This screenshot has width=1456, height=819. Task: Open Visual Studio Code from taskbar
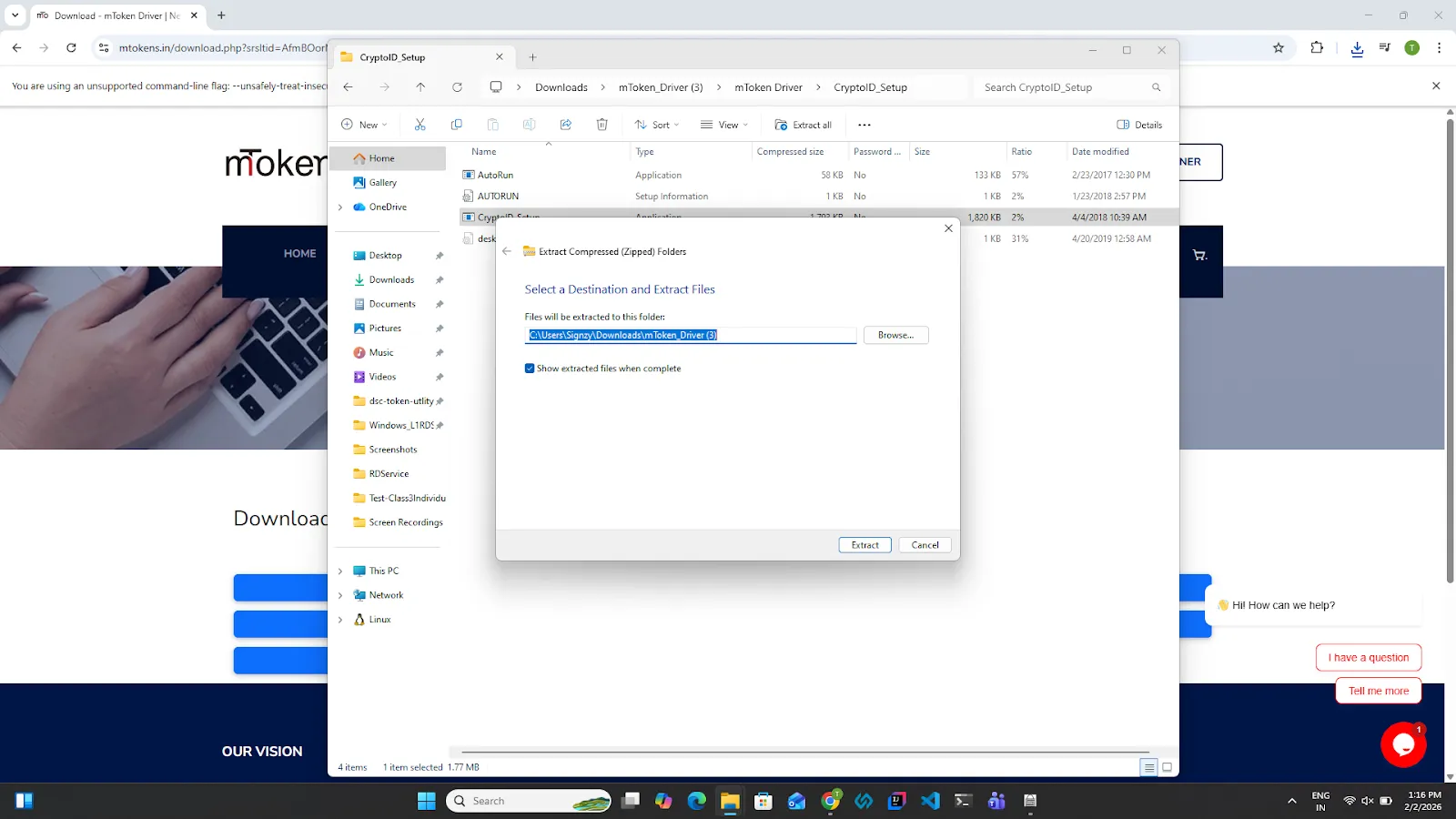tap(930, 801)
